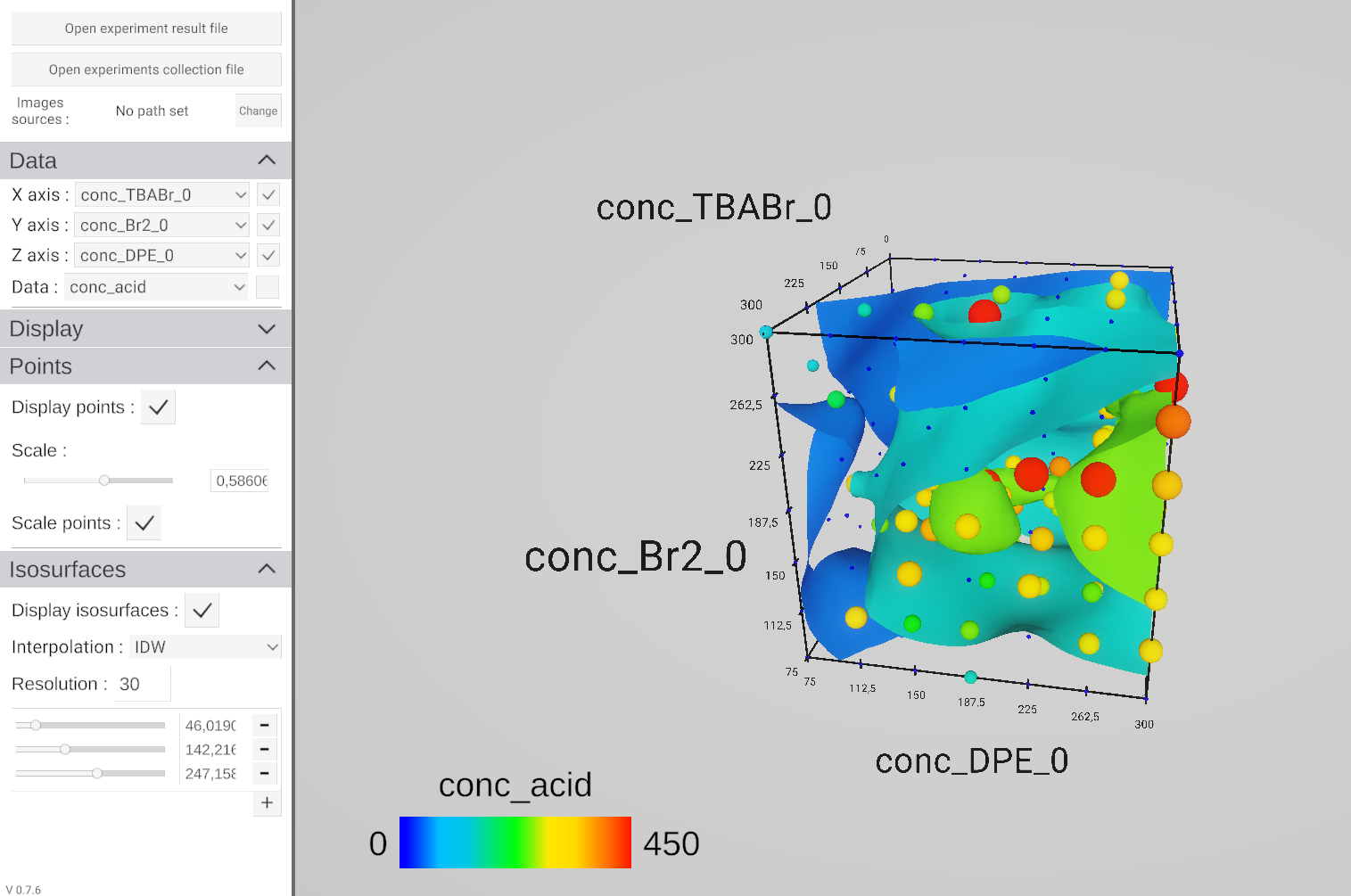The width and height of the screenshot is (1351, 896).
Task: Click Open experiments collection file button
Action: [146, 70]
